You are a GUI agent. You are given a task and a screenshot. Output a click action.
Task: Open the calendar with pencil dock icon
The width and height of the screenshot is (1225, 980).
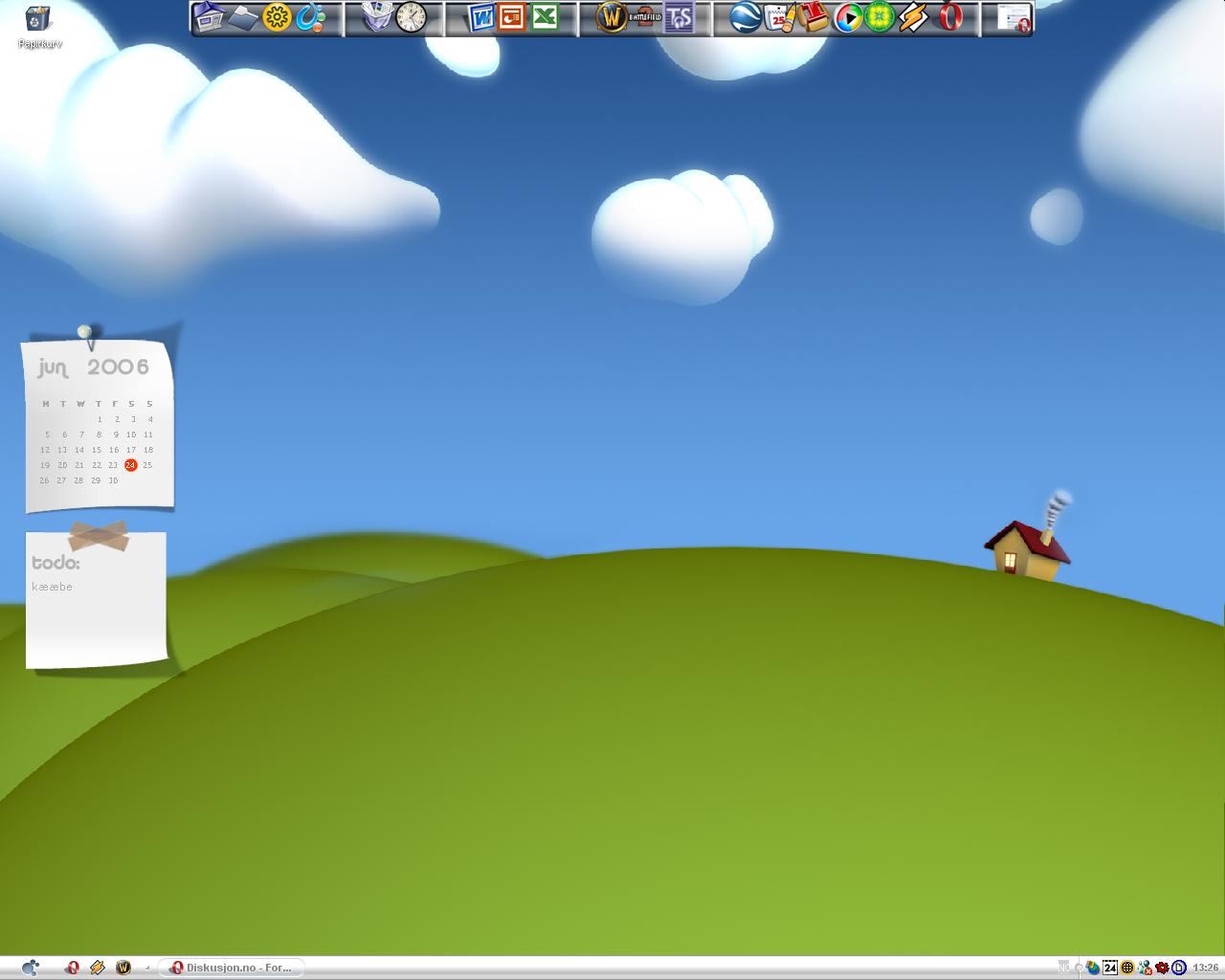[x=780, y=17]
